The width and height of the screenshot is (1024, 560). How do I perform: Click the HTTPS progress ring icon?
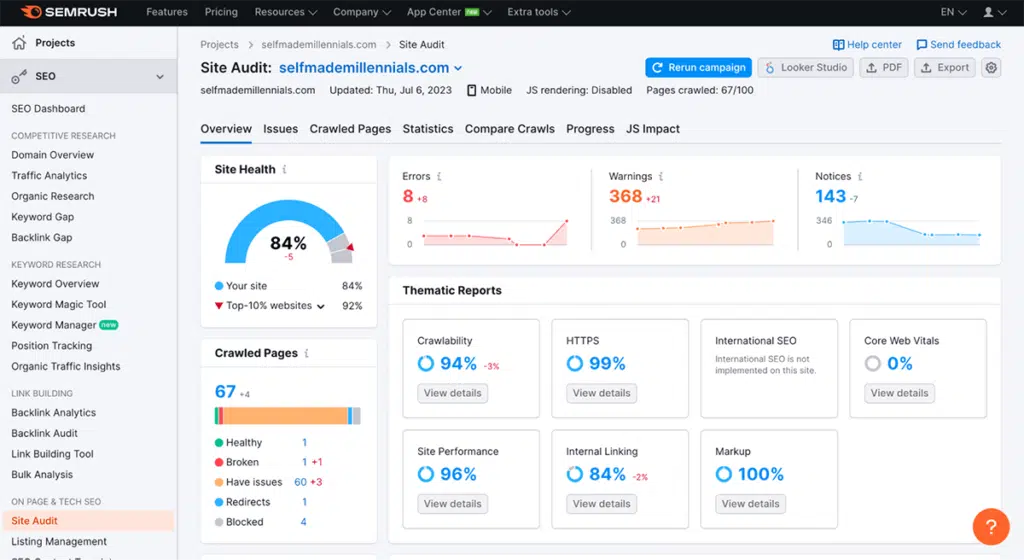575,363
